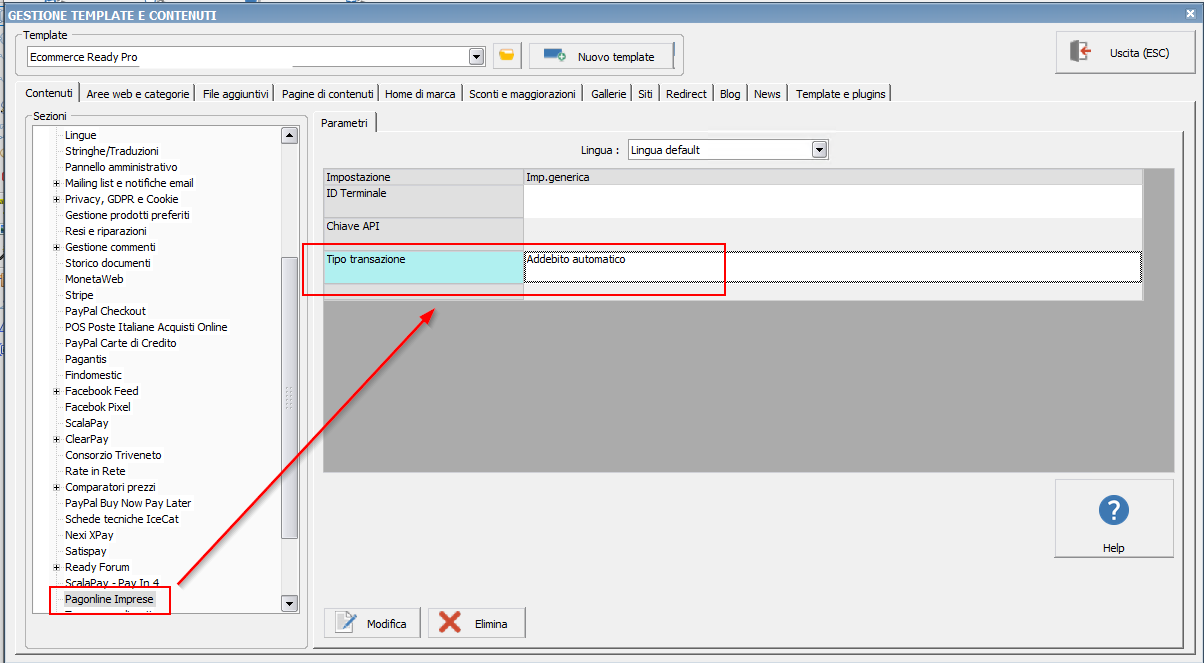
Task: Select Pannello amministrativo in sections tree
Action: click(x=121, y=167)
